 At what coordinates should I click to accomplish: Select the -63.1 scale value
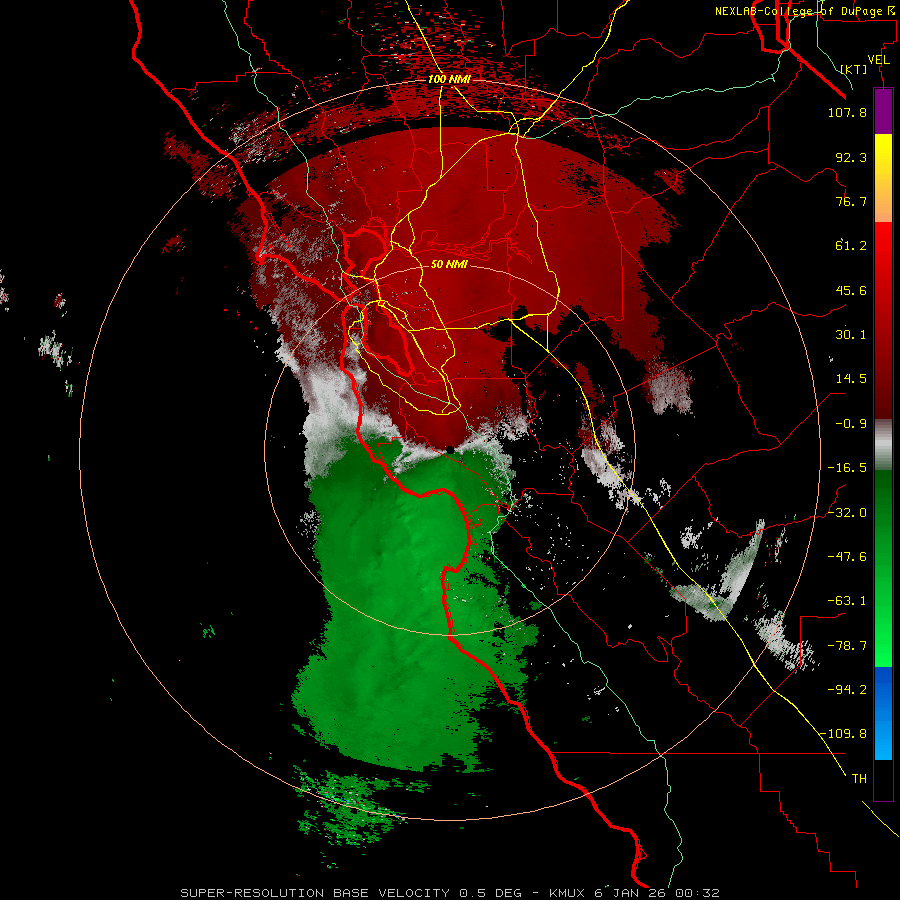click(847, 601)
